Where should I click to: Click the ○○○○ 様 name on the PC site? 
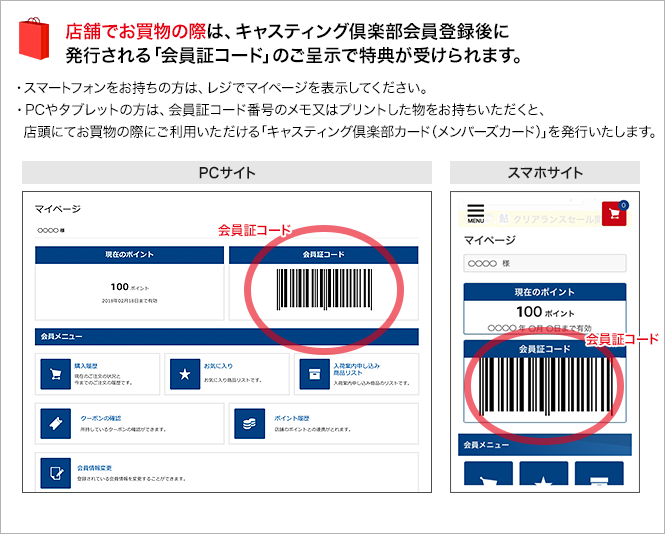click(51, 230)
